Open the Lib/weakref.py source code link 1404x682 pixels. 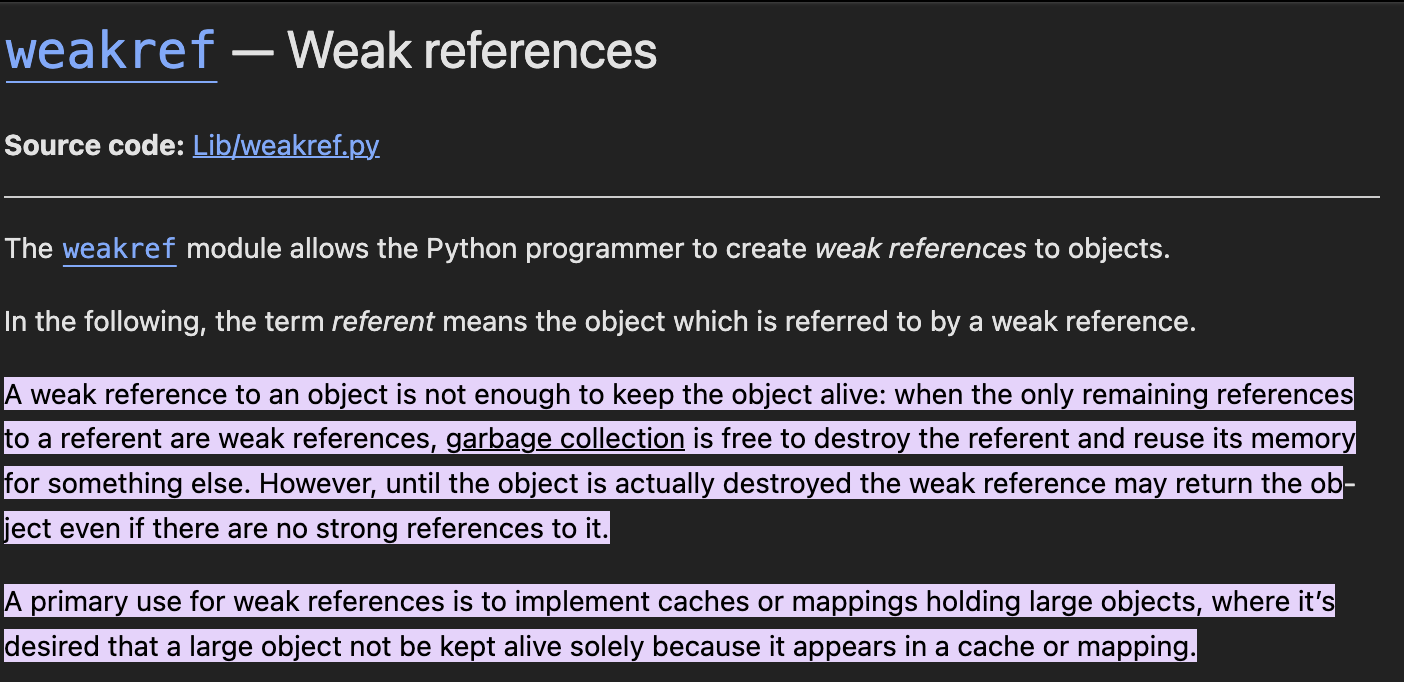point(286,146)
